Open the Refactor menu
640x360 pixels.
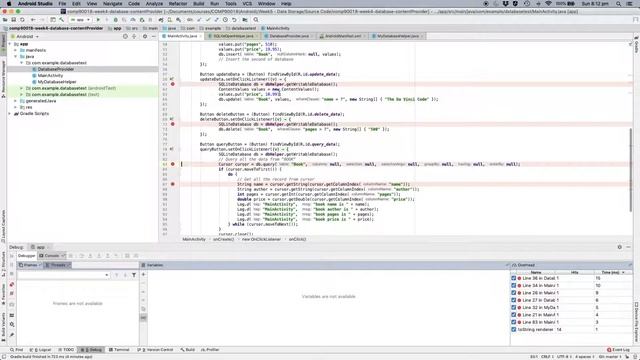tap(178, 4)
